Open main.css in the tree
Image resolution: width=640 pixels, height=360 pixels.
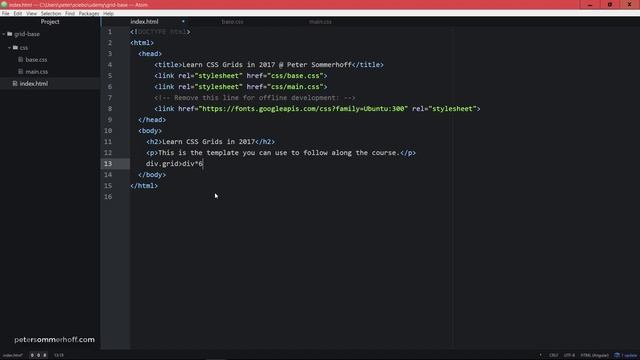point(37,72)
